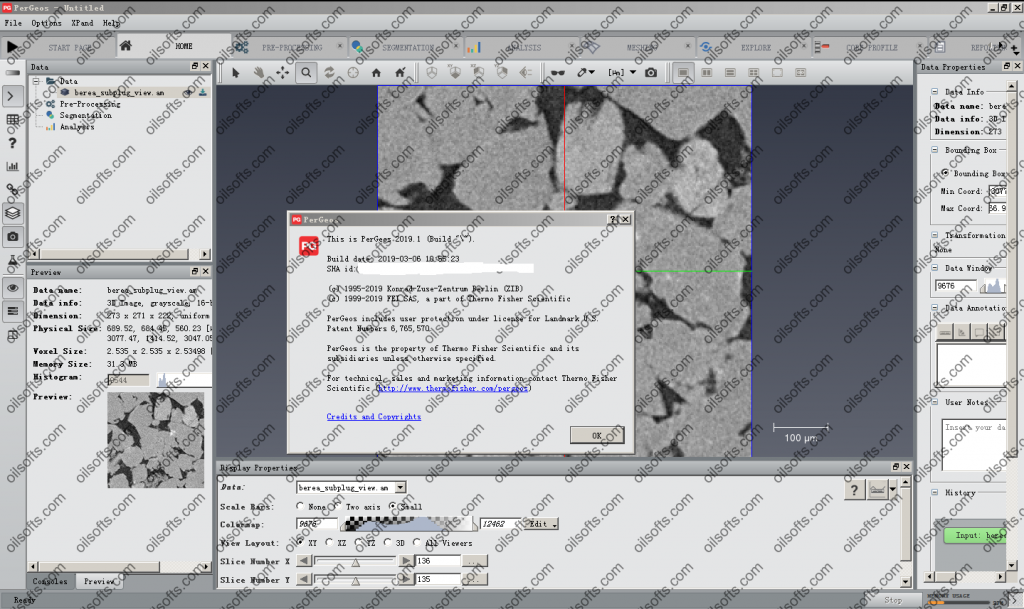1024x609 pixels.
Task: Select the four viewers layout icon
Action: (754, 72)
